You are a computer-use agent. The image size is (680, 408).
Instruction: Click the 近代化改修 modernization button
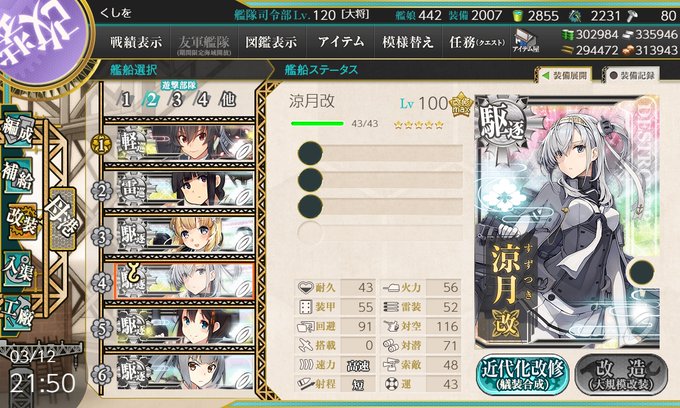click(523, 374)
